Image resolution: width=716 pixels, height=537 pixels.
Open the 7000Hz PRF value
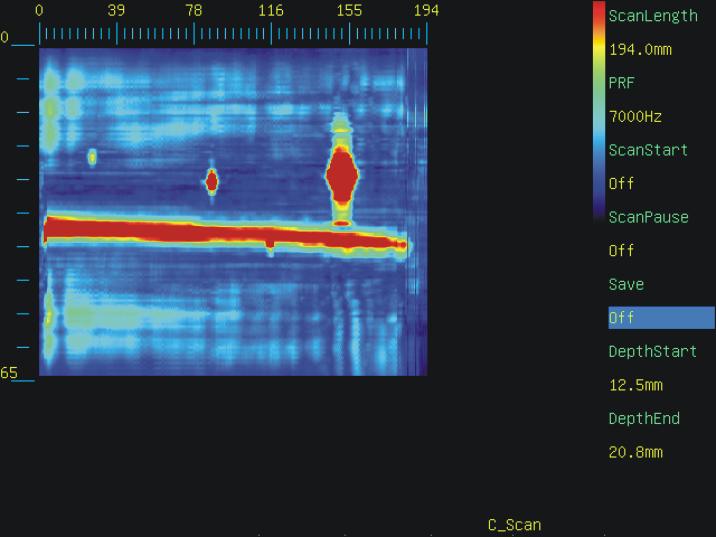point(635,117)
